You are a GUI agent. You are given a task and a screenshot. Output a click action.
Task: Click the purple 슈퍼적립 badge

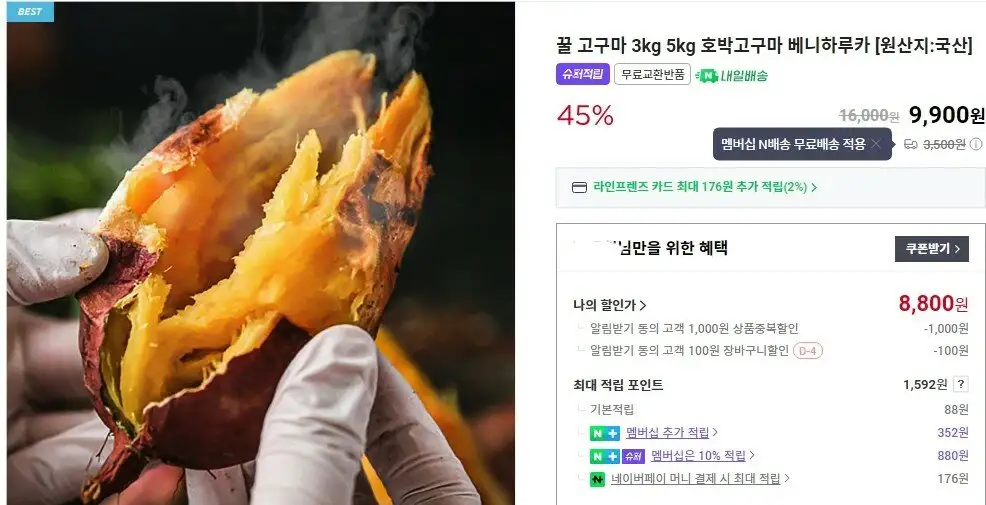pyautogui.click(x=582, y=74)
